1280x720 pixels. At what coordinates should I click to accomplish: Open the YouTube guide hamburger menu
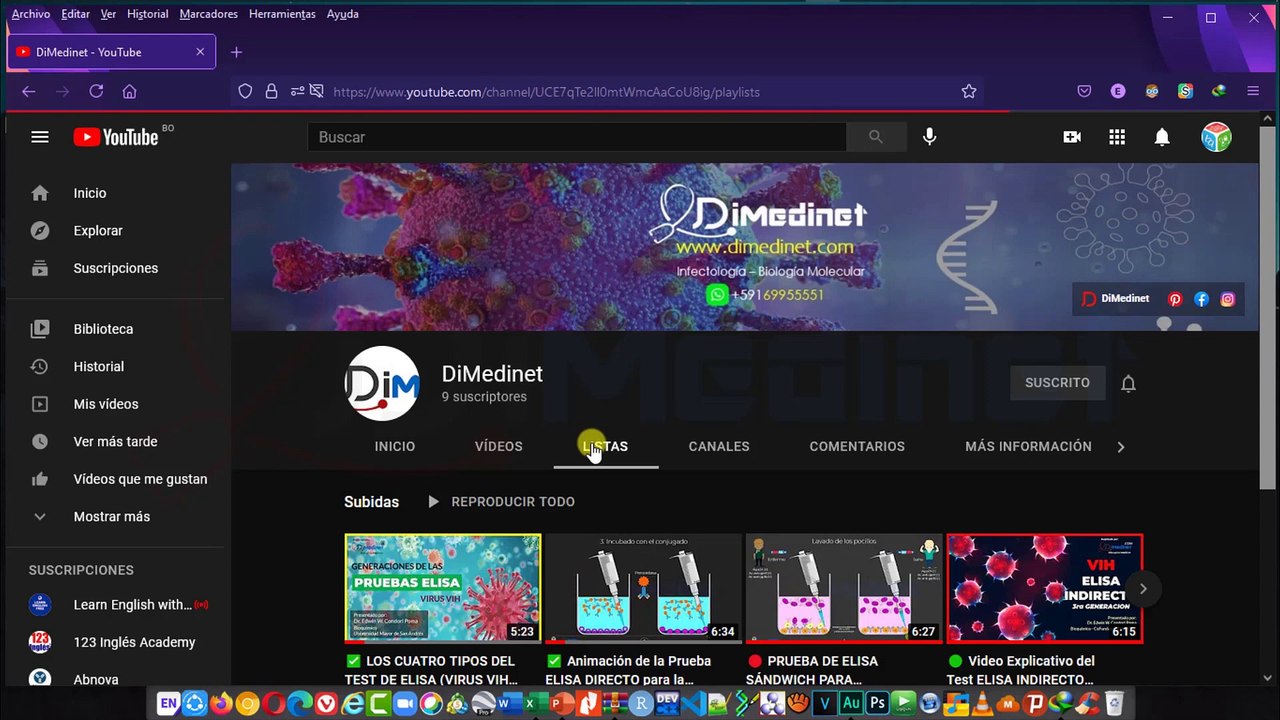40,137
